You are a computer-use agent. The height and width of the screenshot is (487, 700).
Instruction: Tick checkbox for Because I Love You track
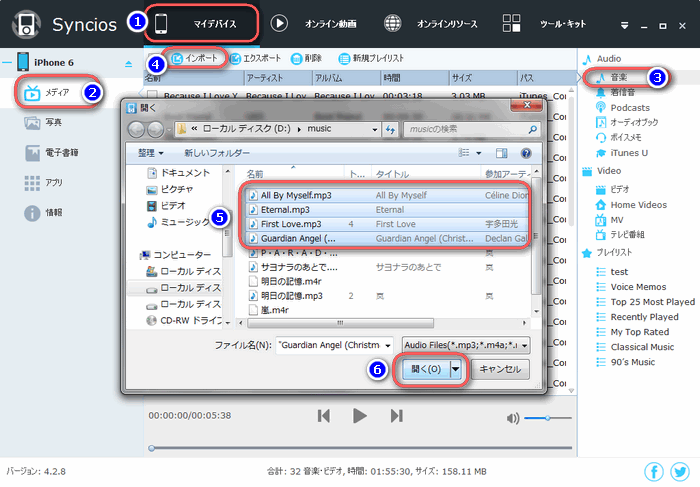pos(153,95)
